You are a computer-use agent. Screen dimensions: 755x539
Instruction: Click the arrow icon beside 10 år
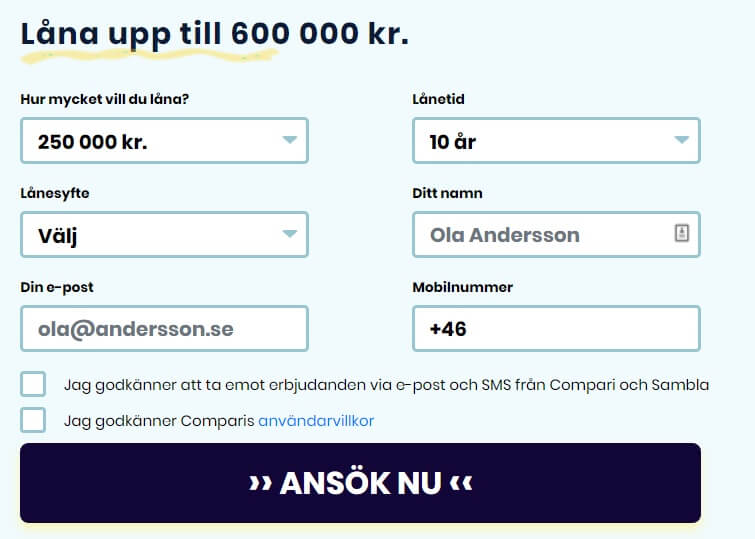point(681,140)
